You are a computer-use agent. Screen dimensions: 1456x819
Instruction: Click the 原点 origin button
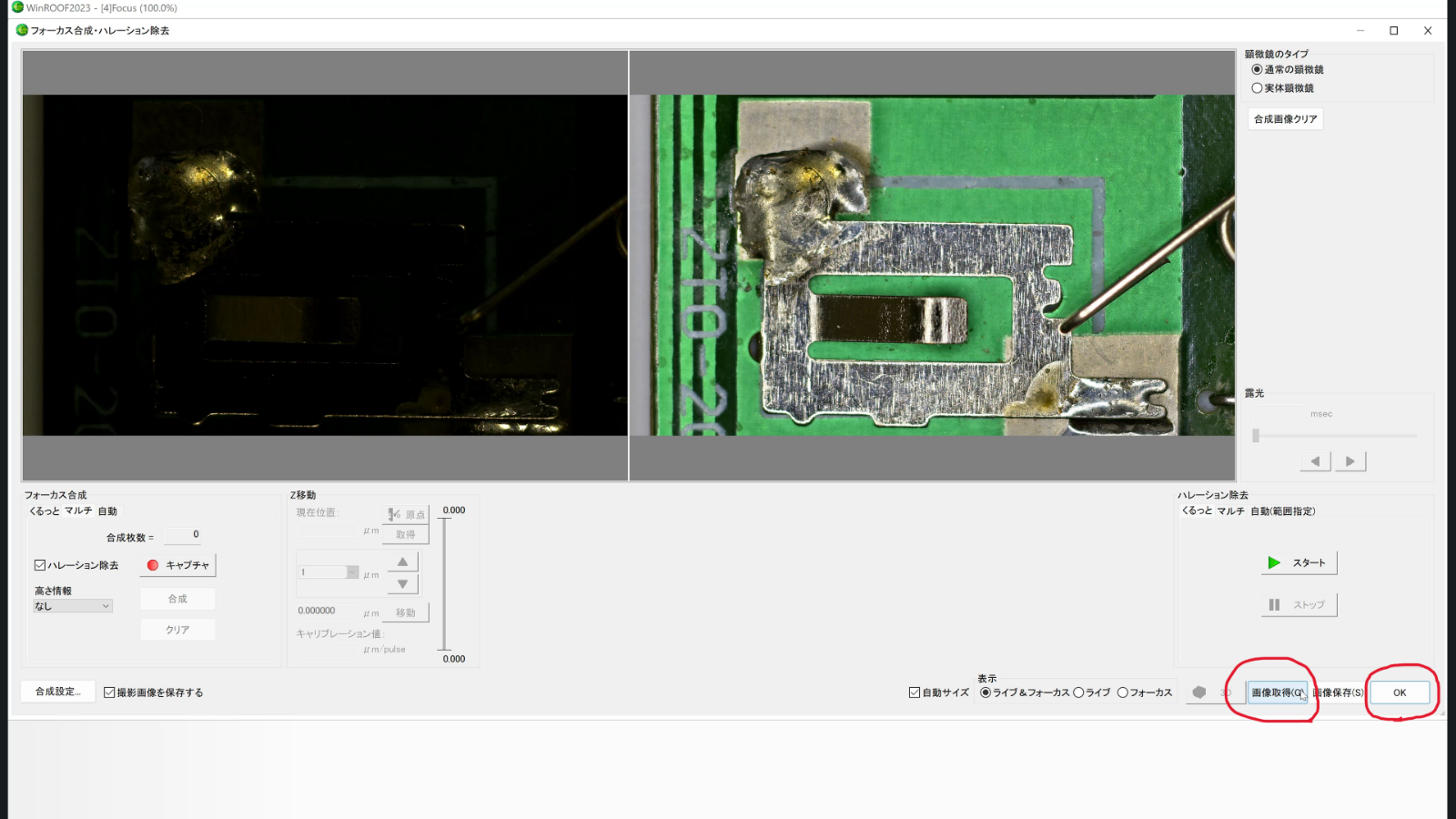coord(407,514)
